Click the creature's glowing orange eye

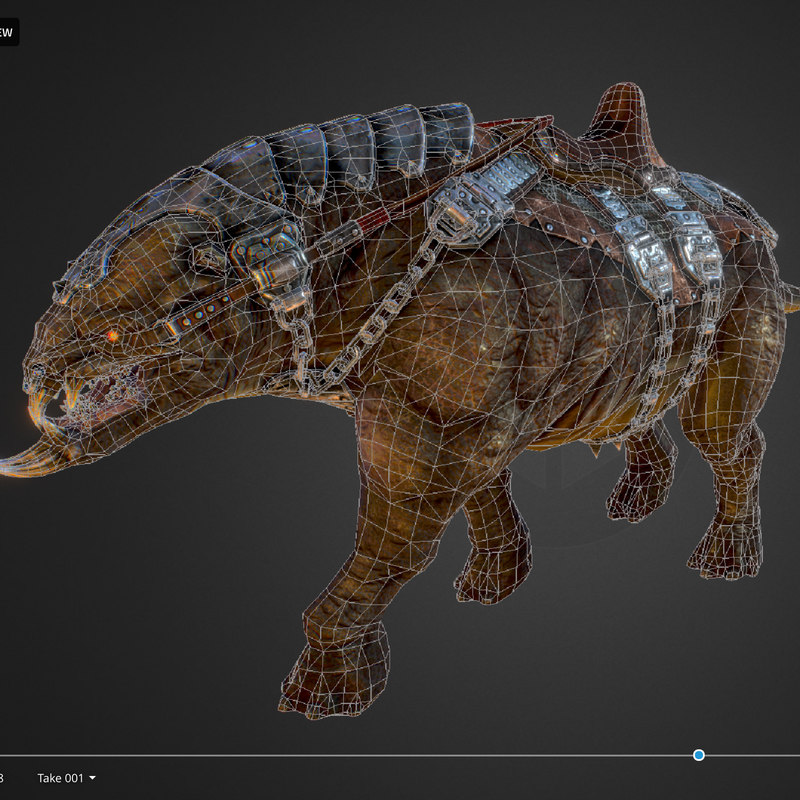pyautogui.click(x=111, y=335)
